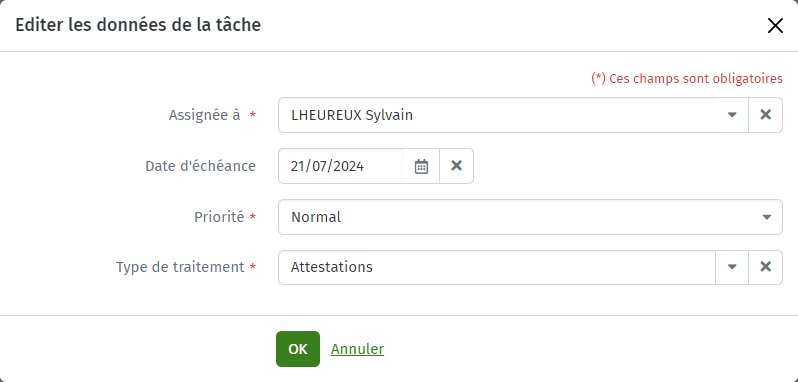Clear the Assignée à selection
The width and height of the screenshot is (798, 382).
click(765, 115)
